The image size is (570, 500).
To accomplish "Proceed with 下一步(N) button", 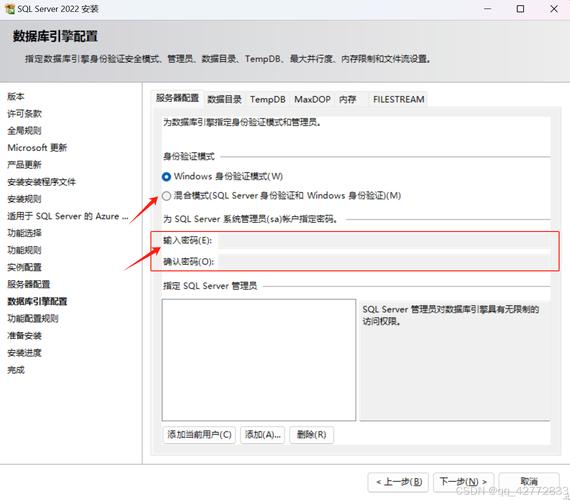I will pos(463,482).
